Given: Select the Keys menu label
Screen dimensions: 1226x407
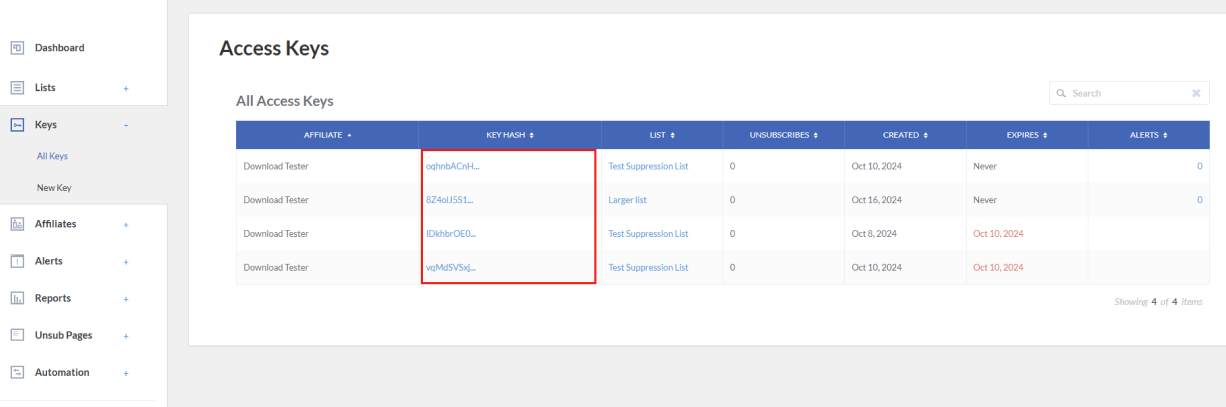Looking at the screenshot, I should click(46, 125).
